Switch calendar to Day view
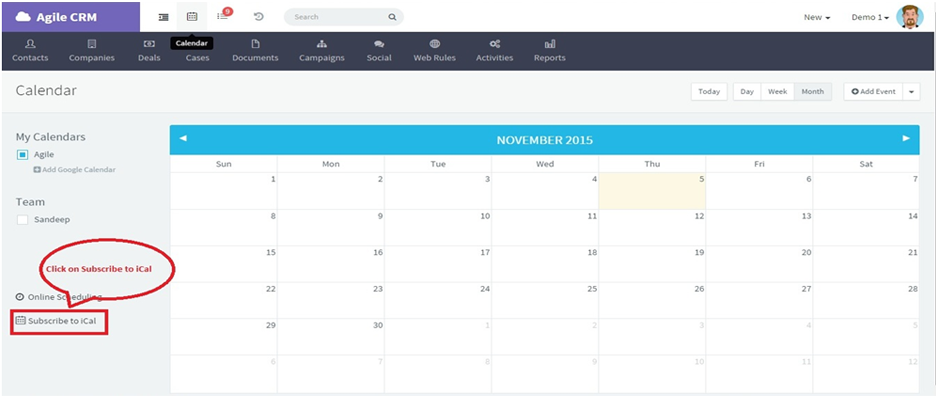The image size is (936, 396). [747, 91]
